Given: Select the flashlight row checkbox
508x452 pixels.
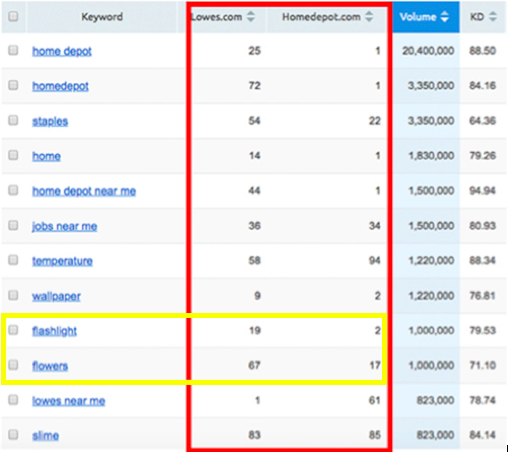Looking at the screenshot, I should coord(13,330).
